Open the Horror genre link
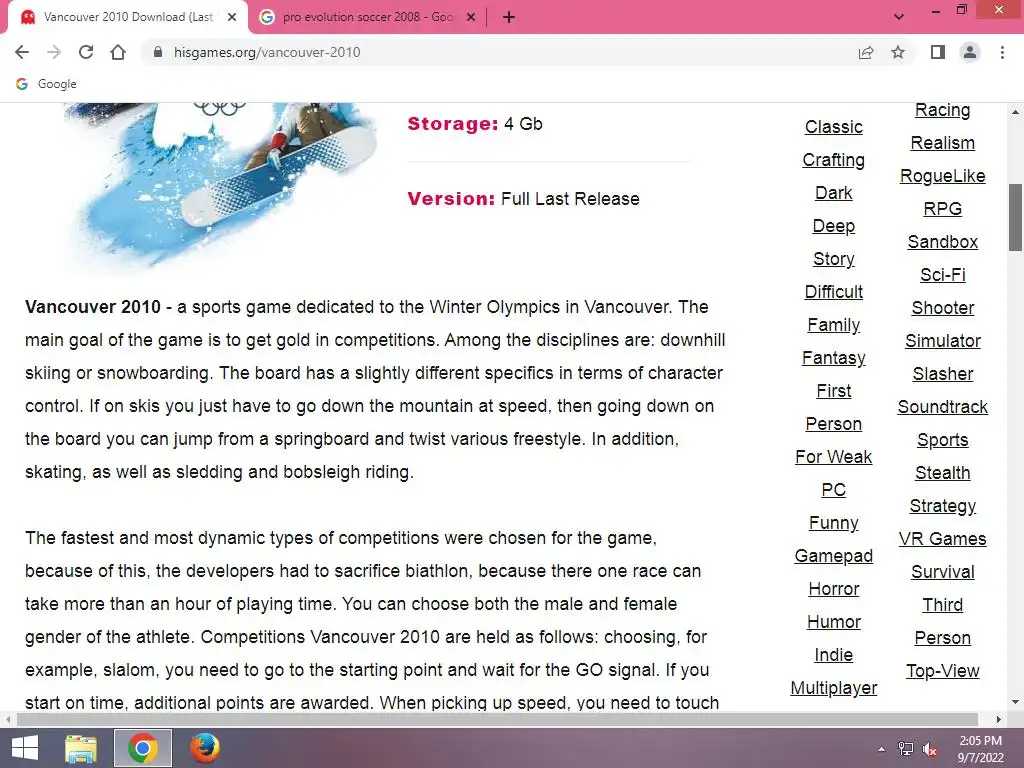The image size is (1024, 768). pos(833,588)
